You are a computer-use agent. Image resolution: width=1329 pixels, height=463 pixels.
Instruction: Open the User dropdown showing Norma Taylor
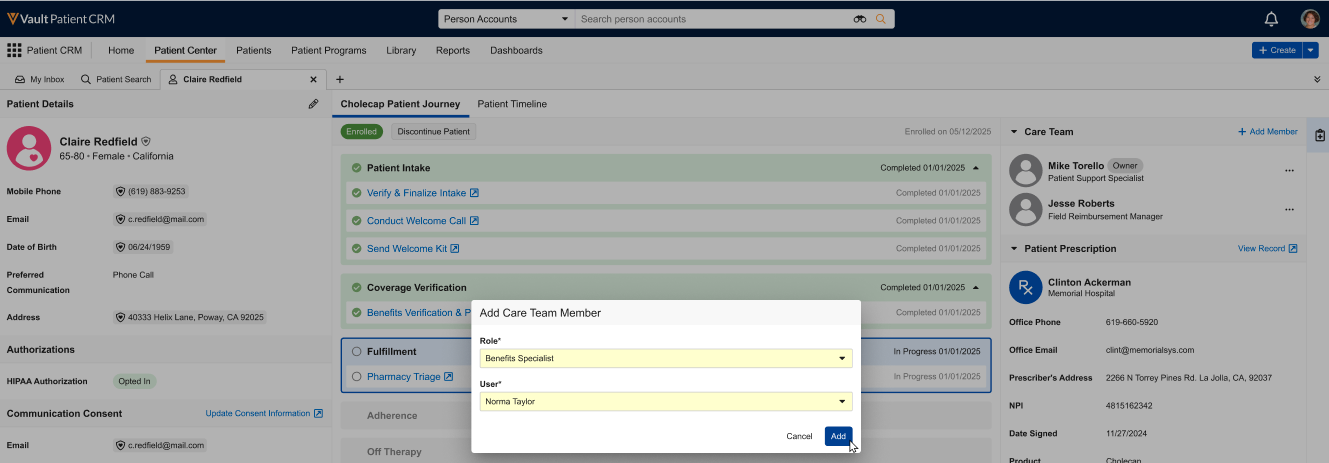point(665,402)
